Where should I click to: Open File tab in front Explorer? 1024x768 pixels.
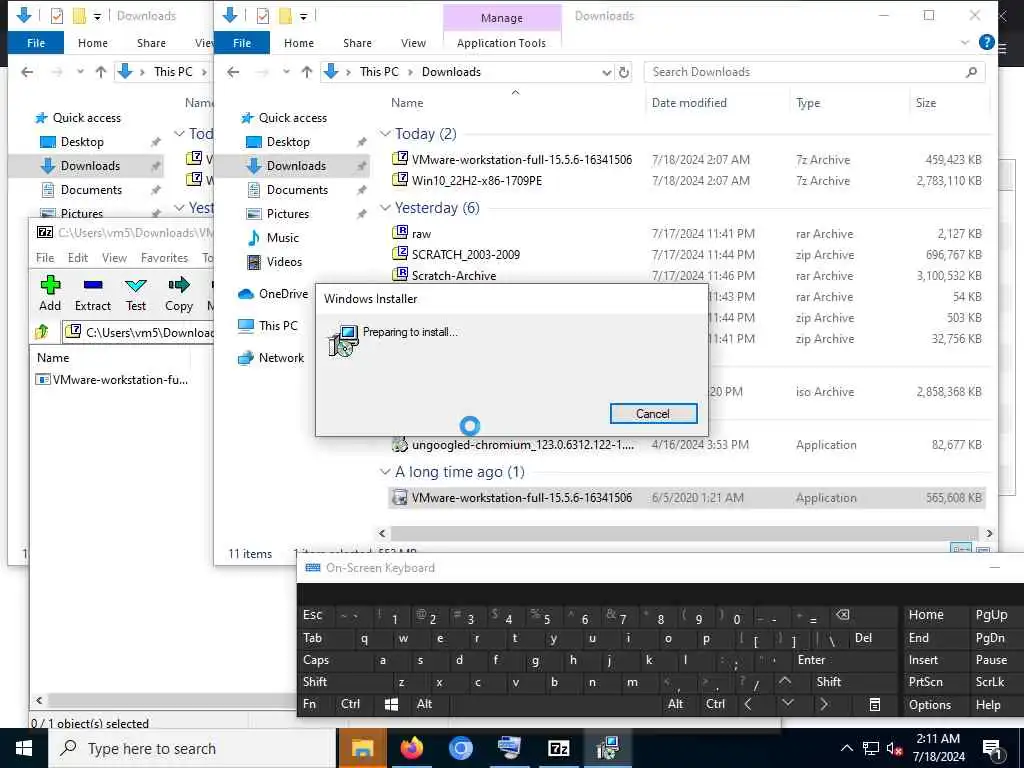coord(242,43)
